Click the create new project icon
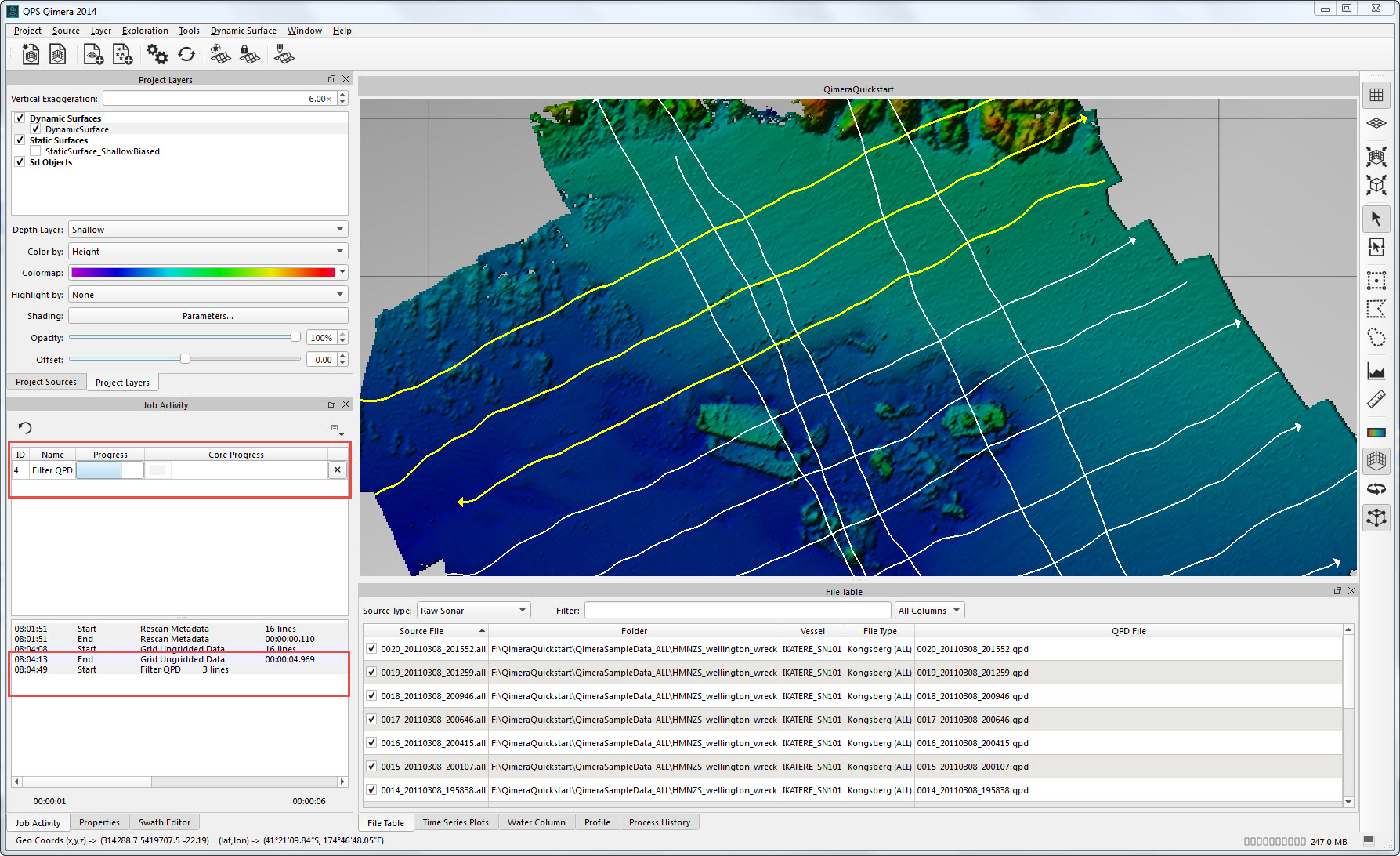 (x=31, y=54)
